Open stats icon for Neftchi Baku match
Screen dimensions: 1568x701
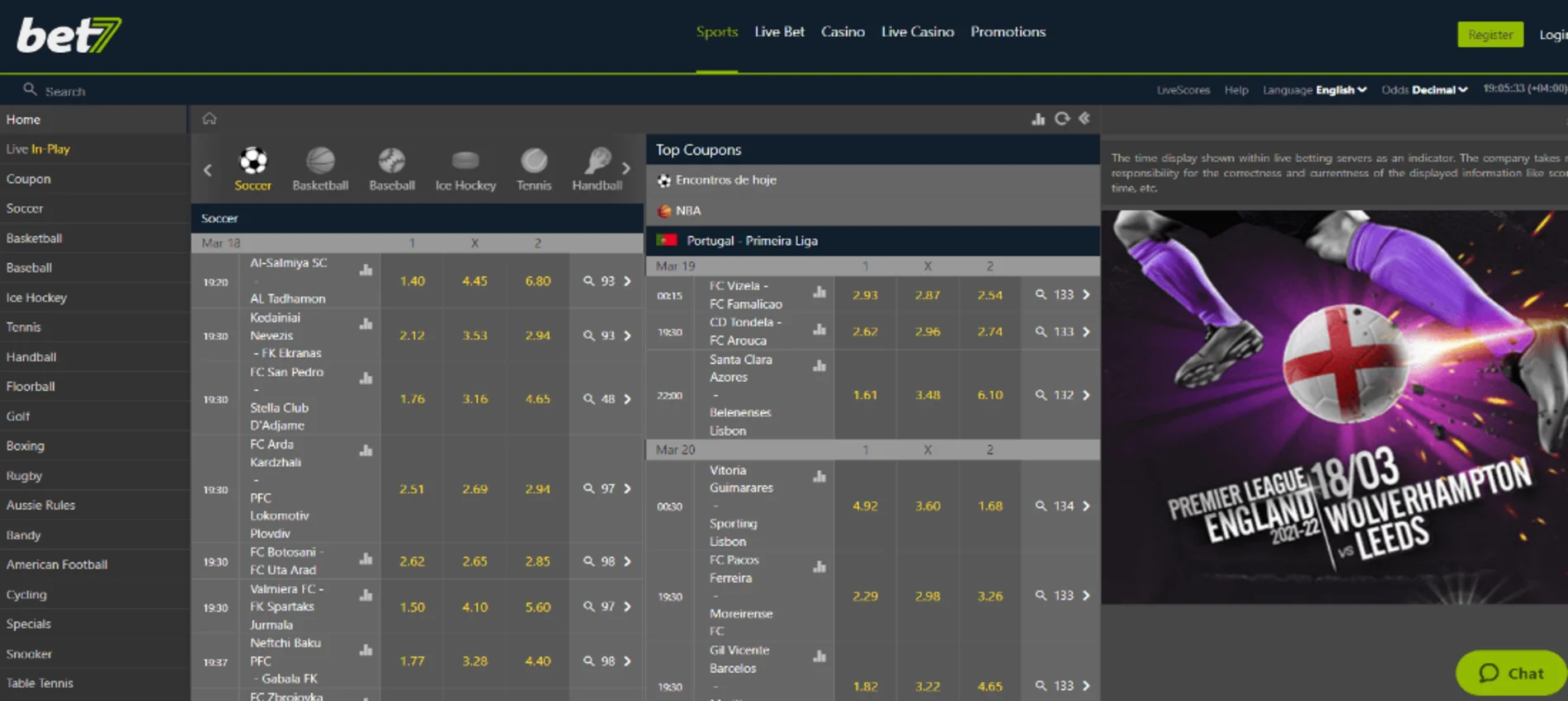click(366, 650)
